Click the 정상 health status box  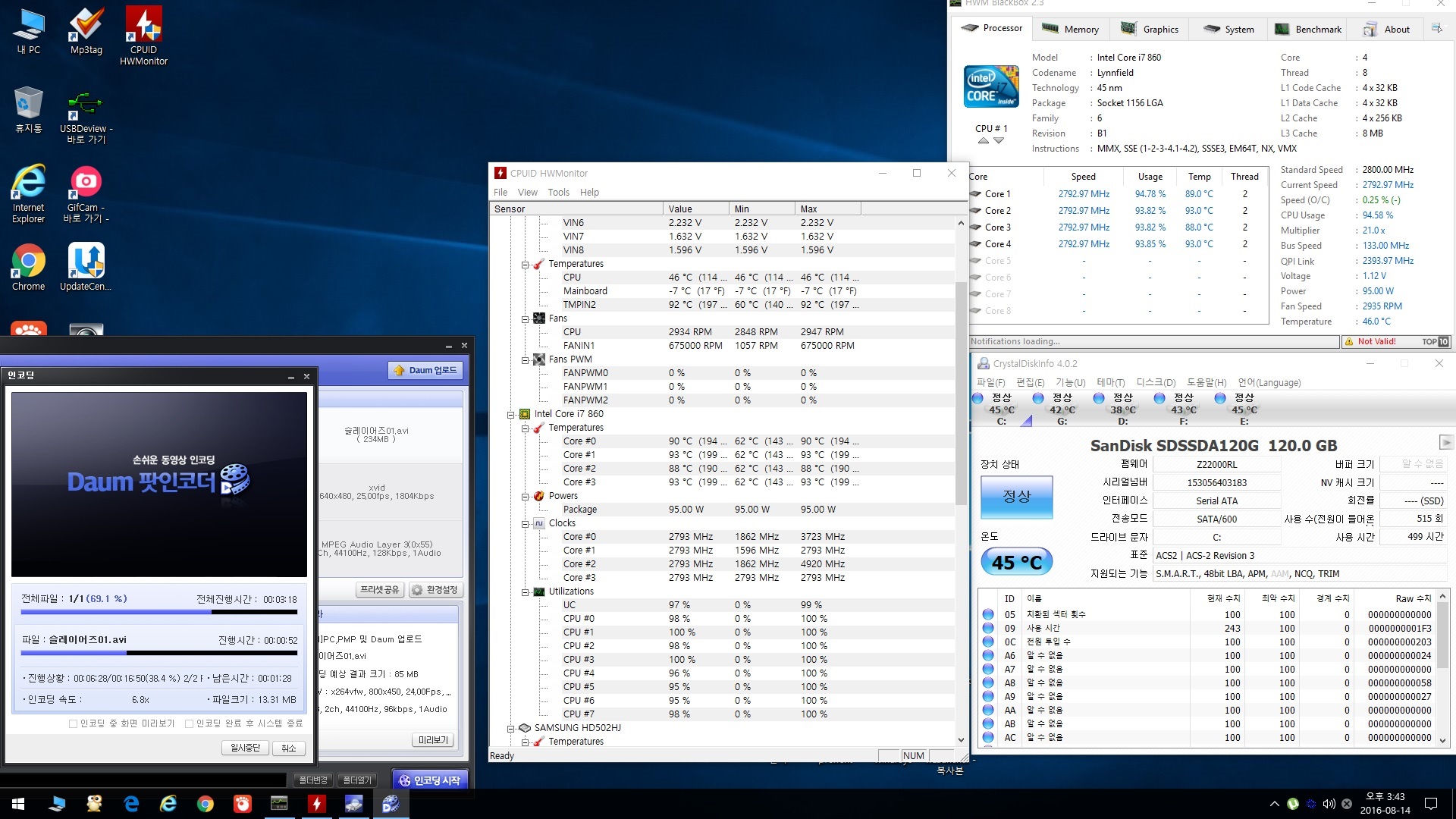1017,497
